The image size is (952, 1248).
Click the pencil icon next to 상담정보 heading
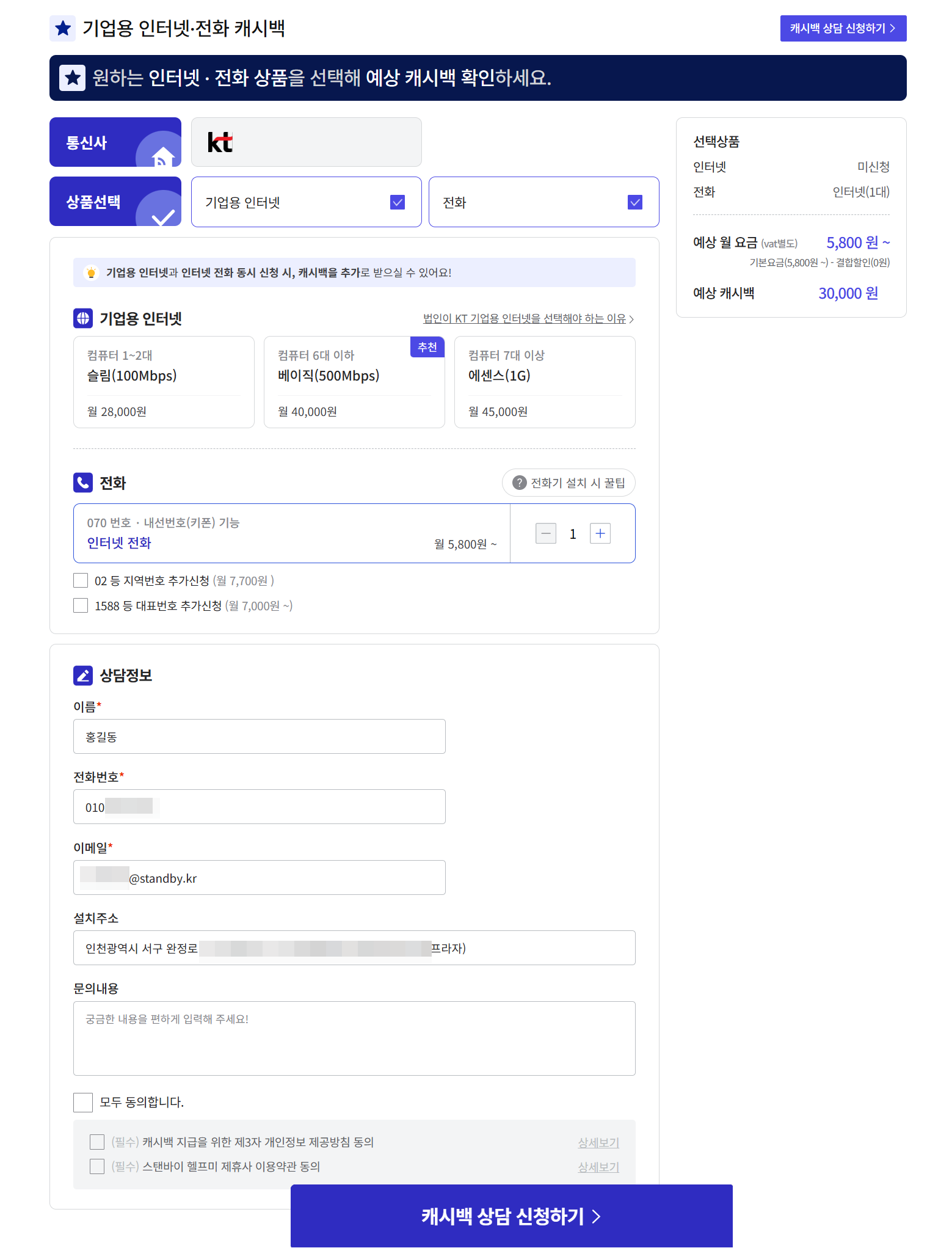[x=83, y=675]
